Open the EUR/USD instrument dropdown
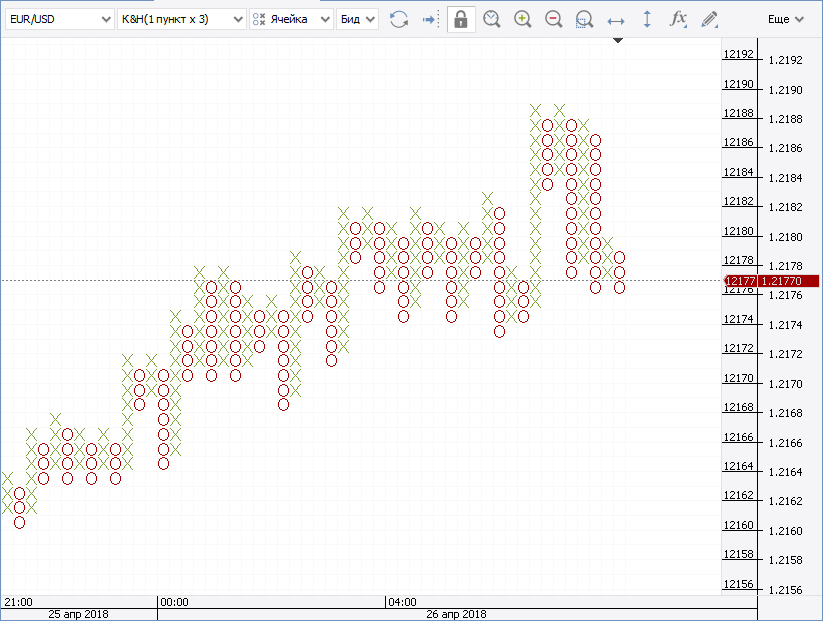823x621 pixels. click(59, 19)
